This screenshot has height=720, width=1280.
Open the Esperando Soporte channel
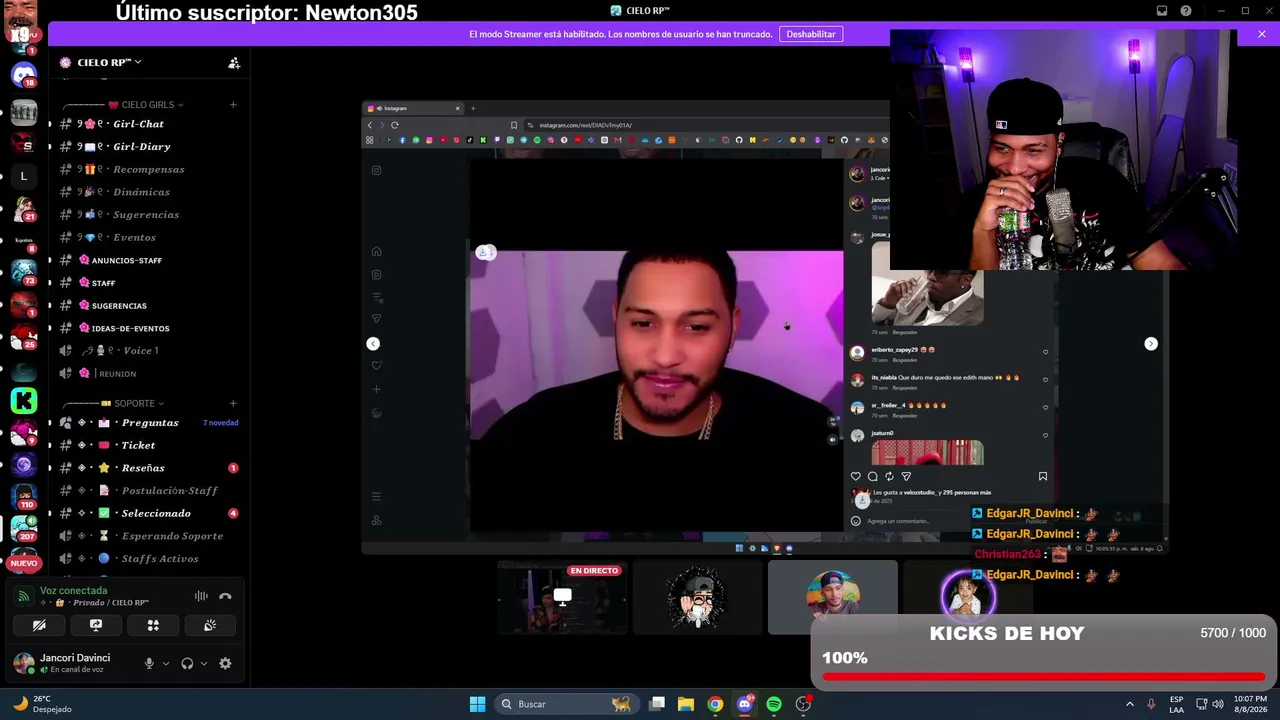[x=148, y=536]
